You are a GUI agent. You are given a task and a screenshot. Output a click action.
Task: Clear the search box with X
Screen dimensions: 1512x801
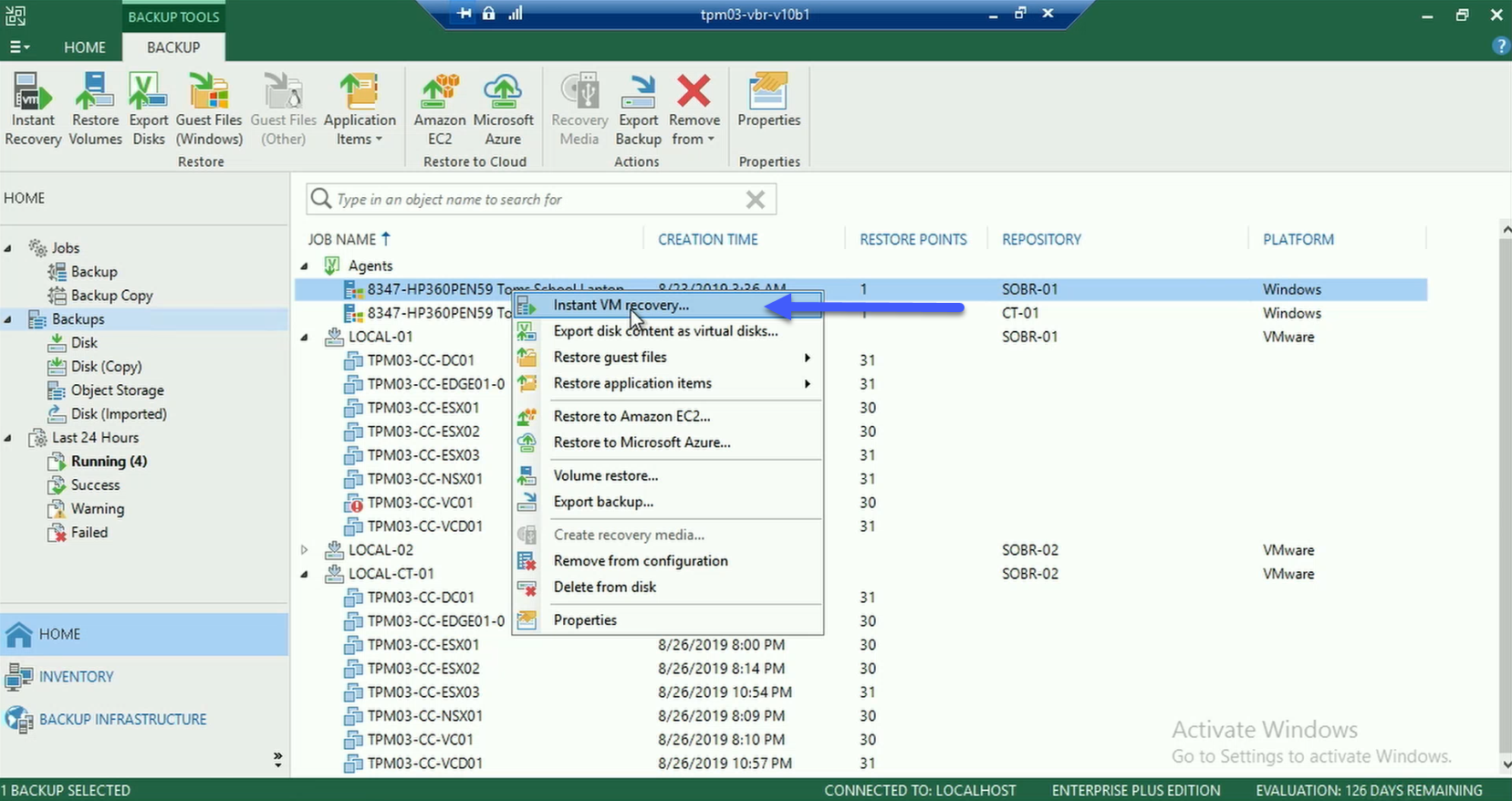pos(756,199)
